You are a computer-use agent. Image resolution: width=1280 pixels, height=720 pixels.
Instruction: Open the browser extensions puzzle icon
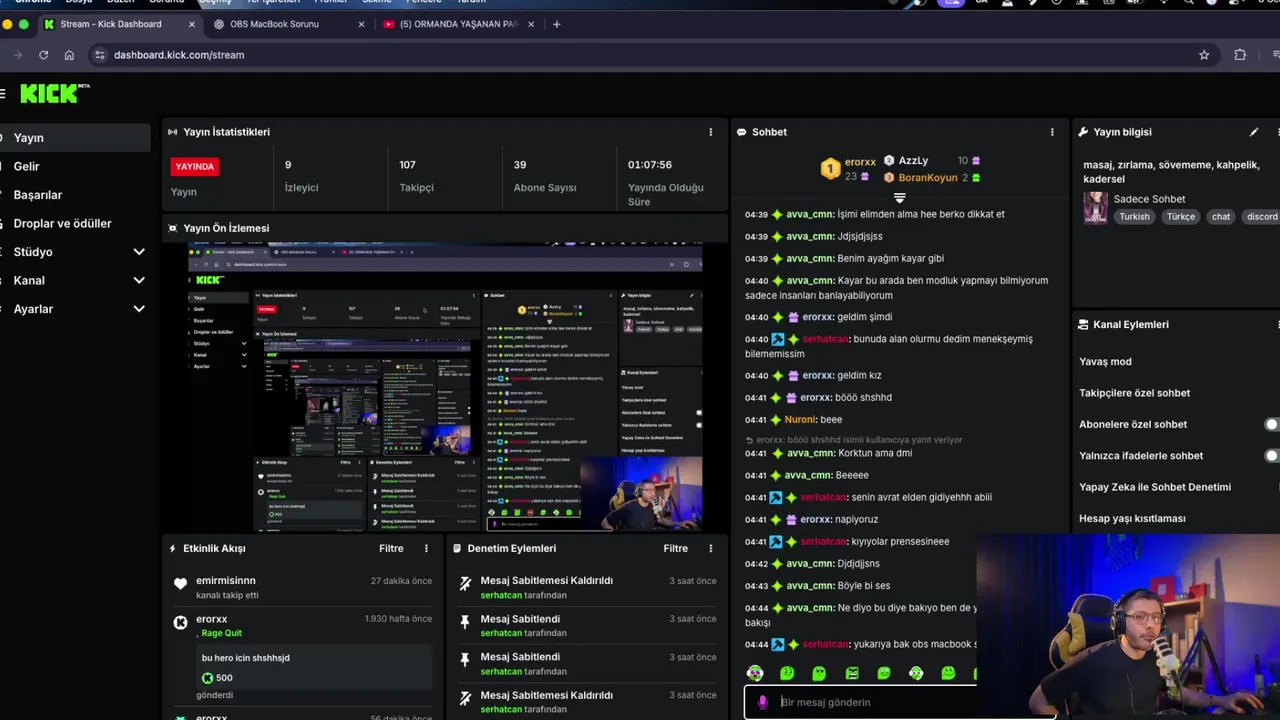pyautogui.click(x=1240, y=55)
